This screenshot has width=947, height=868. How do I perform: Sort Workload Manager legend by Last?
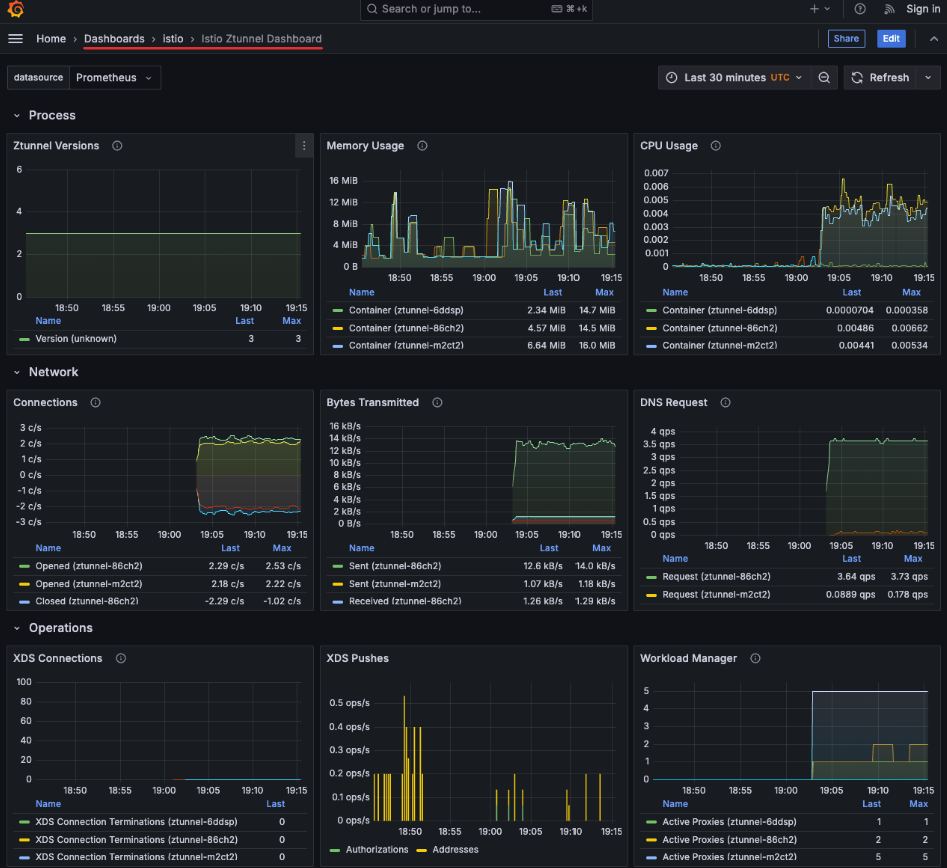coord(871,805)
